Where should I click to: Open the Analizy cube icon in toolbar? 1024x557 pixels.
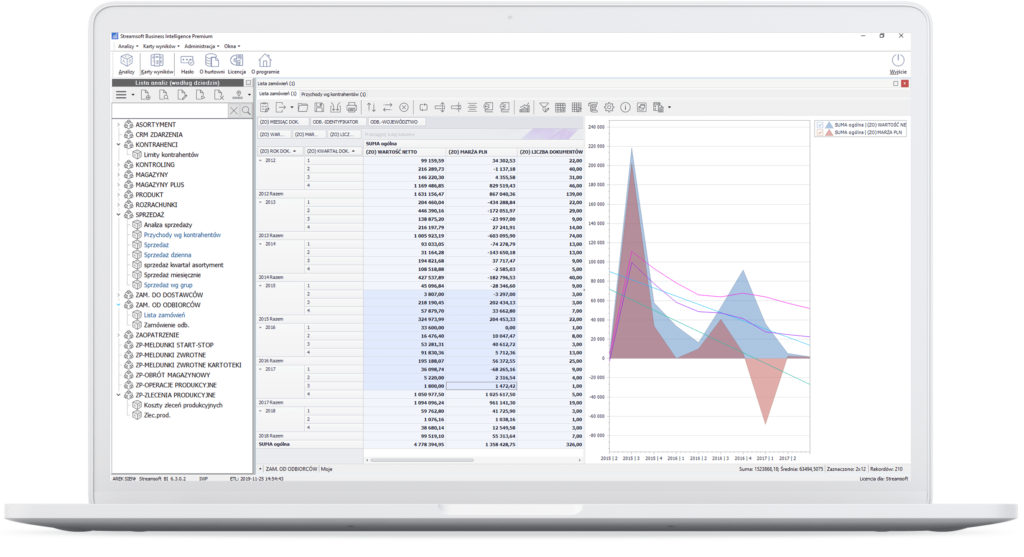click(126, 62)
